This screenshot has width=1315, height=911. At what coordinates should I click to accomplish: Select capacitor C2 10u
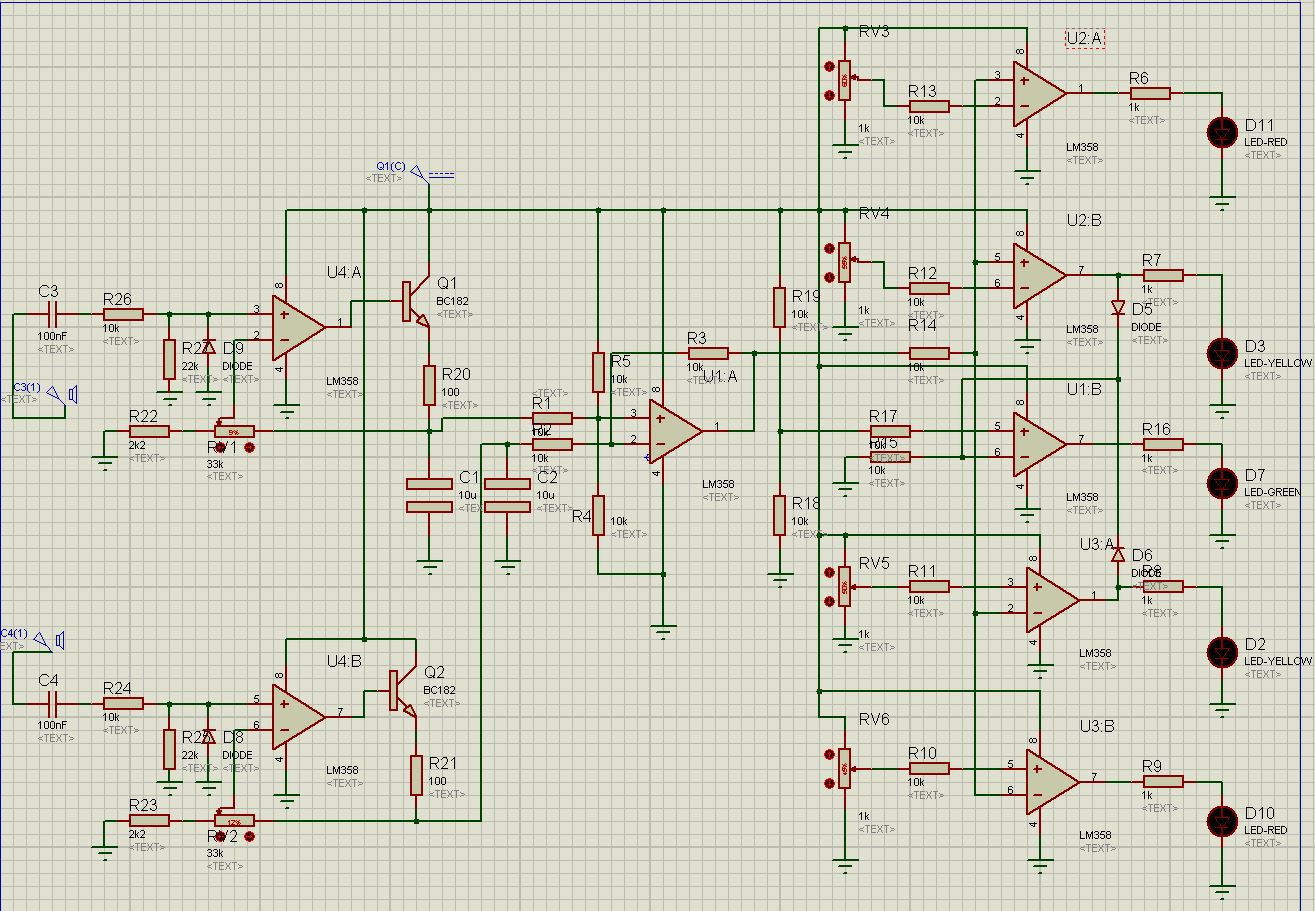(507, 495)
